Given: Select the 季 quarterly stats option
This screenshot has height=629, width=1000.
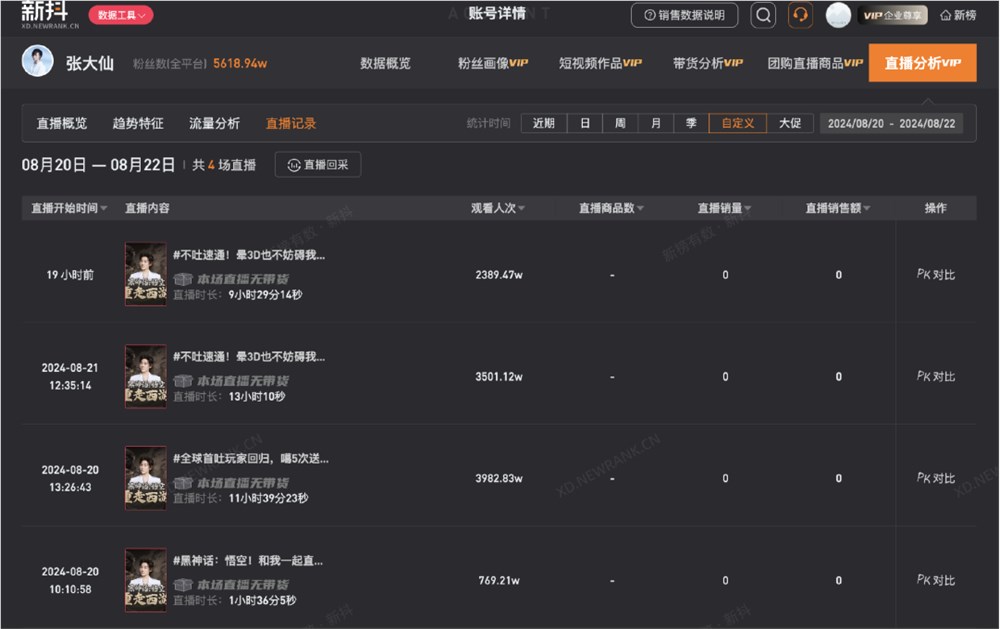Looking at the screenshot, I should pyautogui.click(x=690, y=122).
